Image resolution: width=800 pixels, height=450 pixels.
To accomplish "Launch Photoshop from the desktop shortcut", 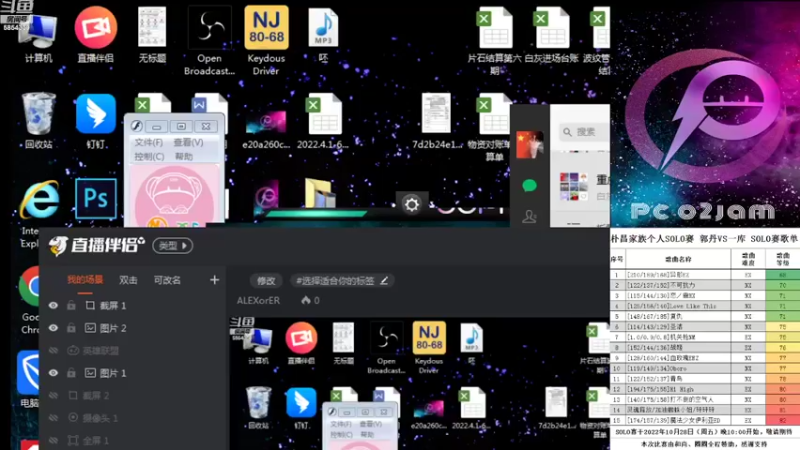I will (95, 199).
